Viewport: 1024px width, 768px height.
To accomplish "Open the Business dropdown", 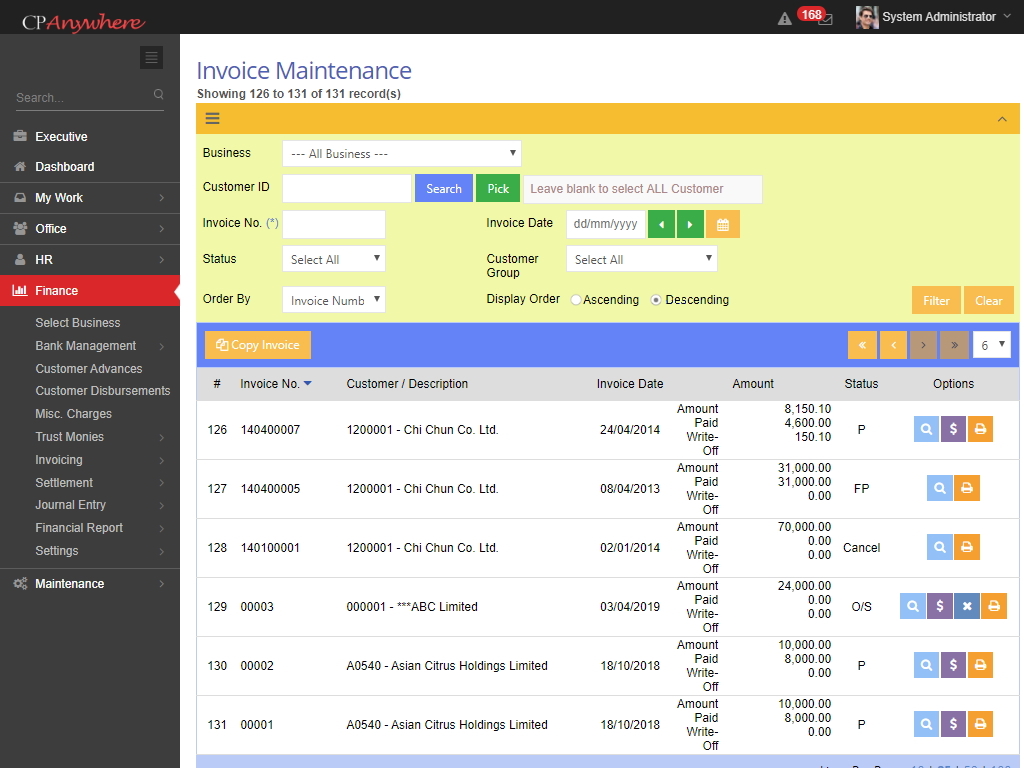I will tap(401, 154).
